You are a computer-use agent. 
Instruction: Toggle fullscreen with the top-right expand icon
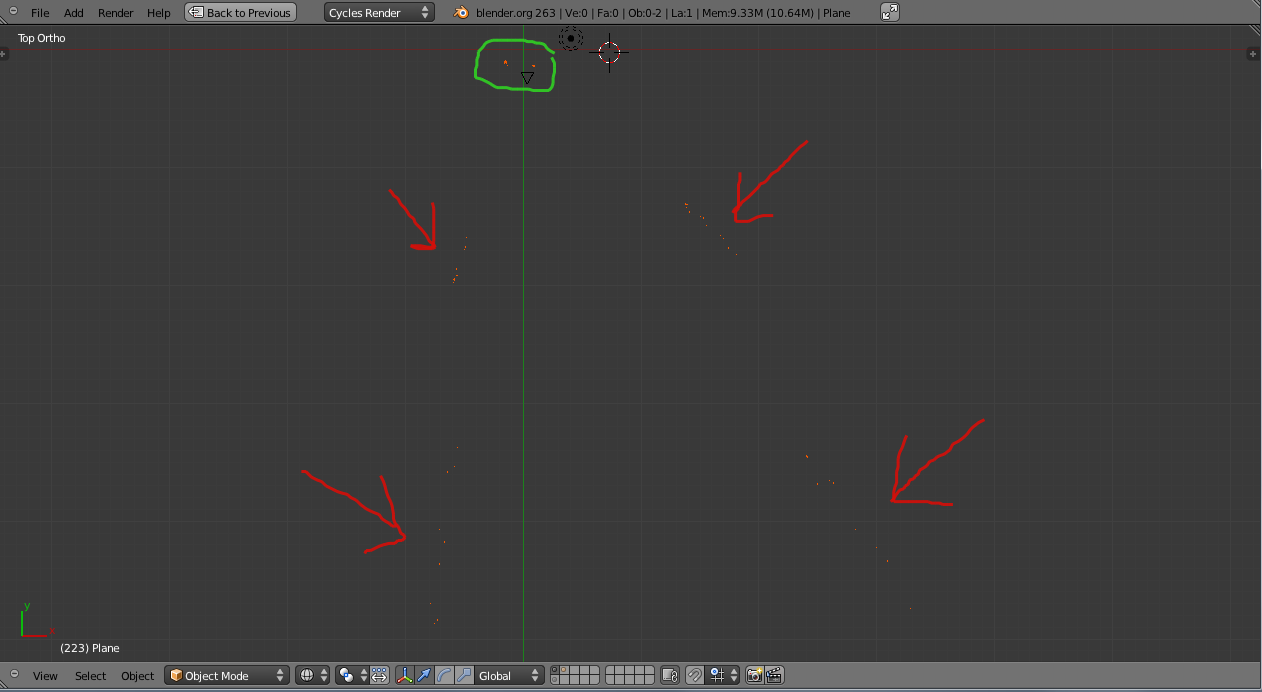click(890, 12)
